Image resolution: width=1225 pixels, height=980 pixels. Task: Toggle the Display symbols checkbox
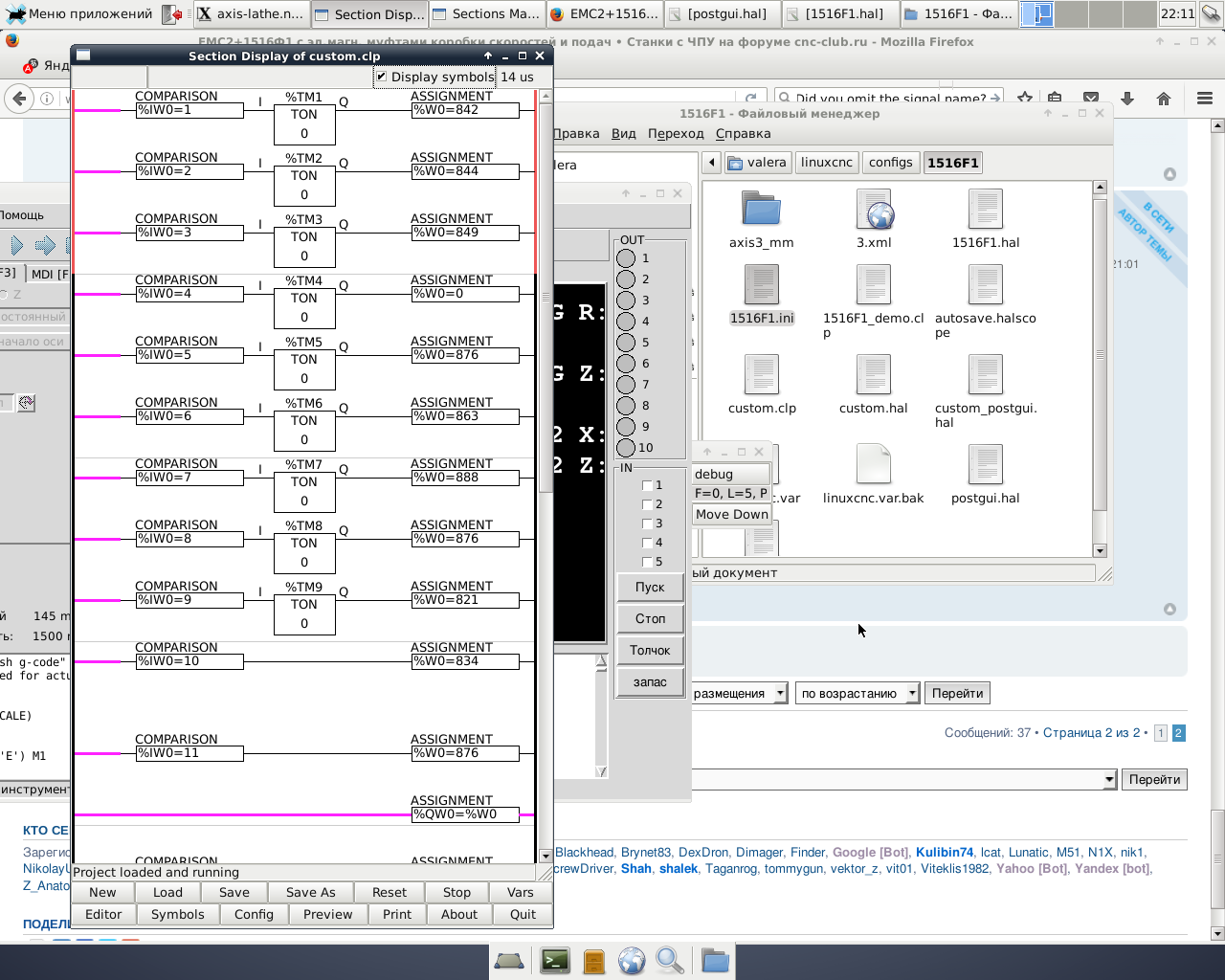point(382,77)
